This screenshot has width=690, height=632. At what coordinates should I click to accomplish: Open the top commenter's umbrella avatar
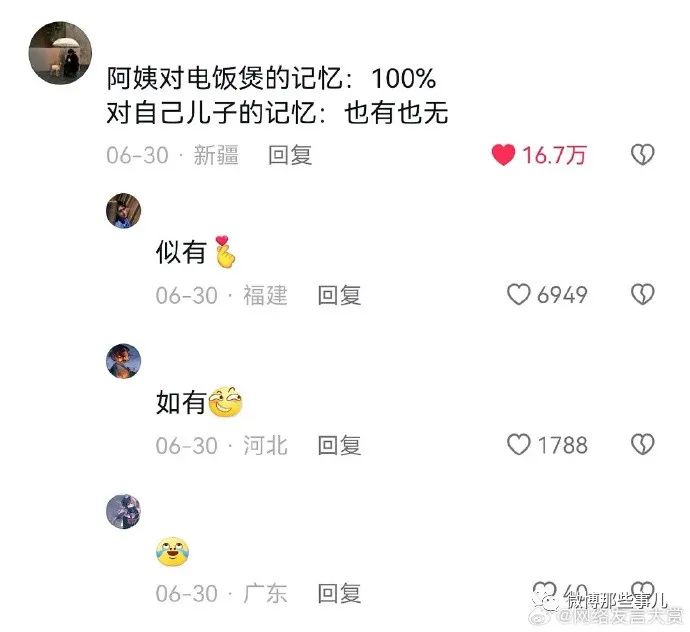(x=60, y=53)
